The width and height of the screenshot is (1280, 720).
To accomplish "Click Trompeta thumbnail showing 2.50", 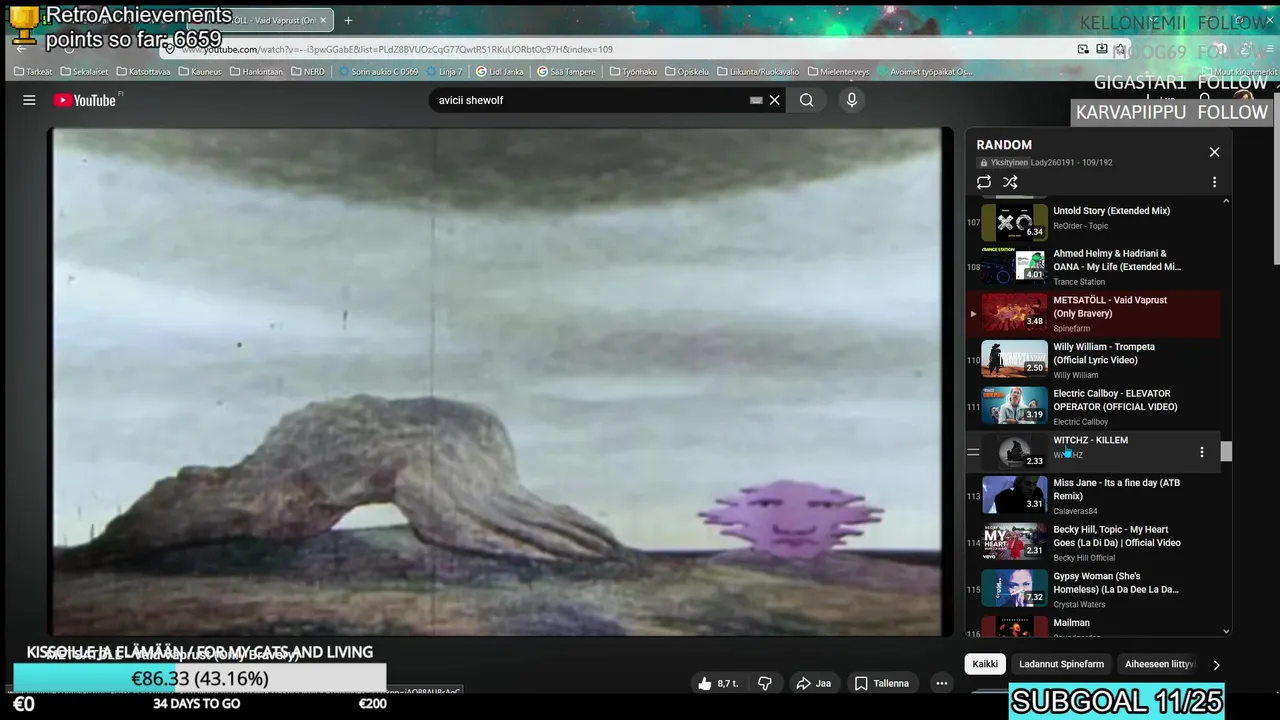I will 1014,359.
